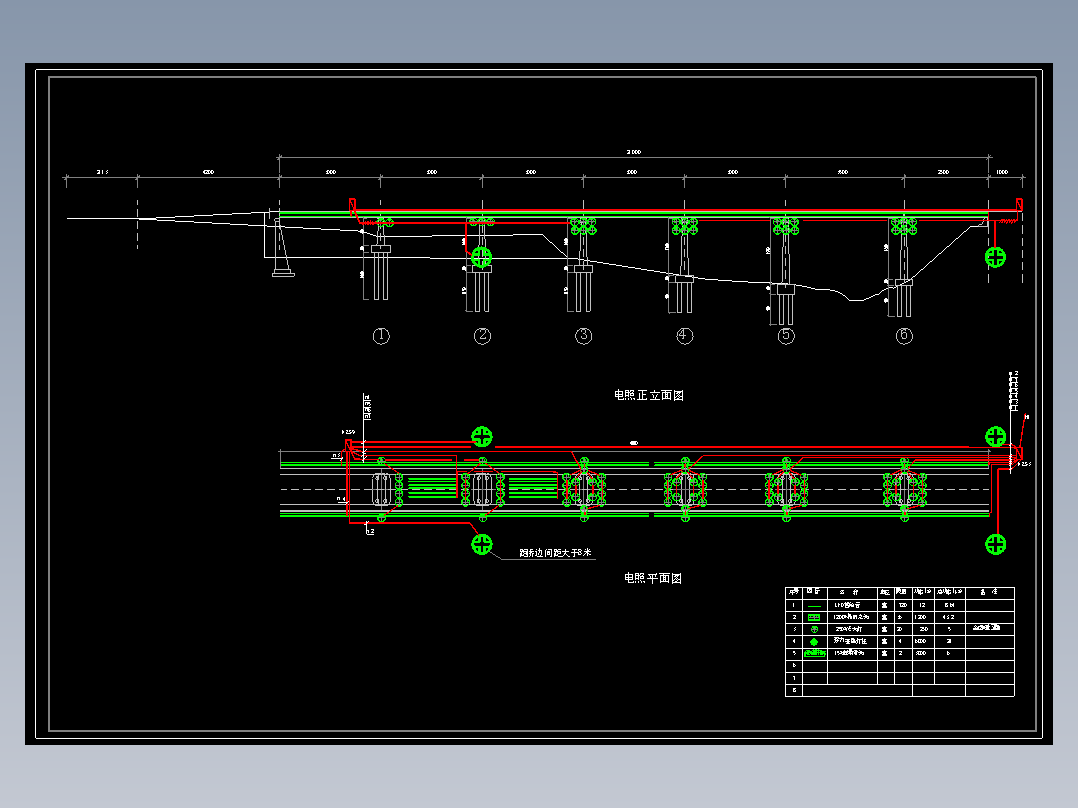
Task: Click the red box at the elevation deck's left end
Action: [353, 205]
